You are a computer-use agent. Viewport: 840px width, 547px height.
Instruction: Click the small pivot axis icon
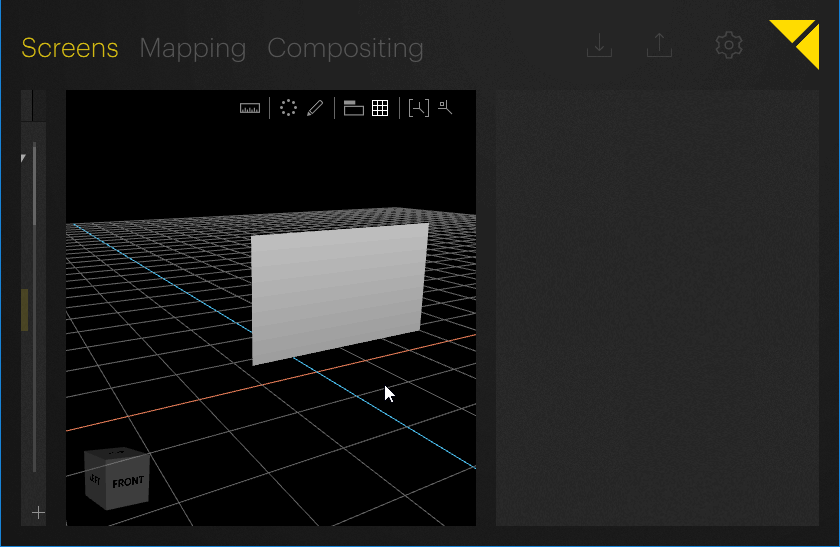click(x=446, y=108)
